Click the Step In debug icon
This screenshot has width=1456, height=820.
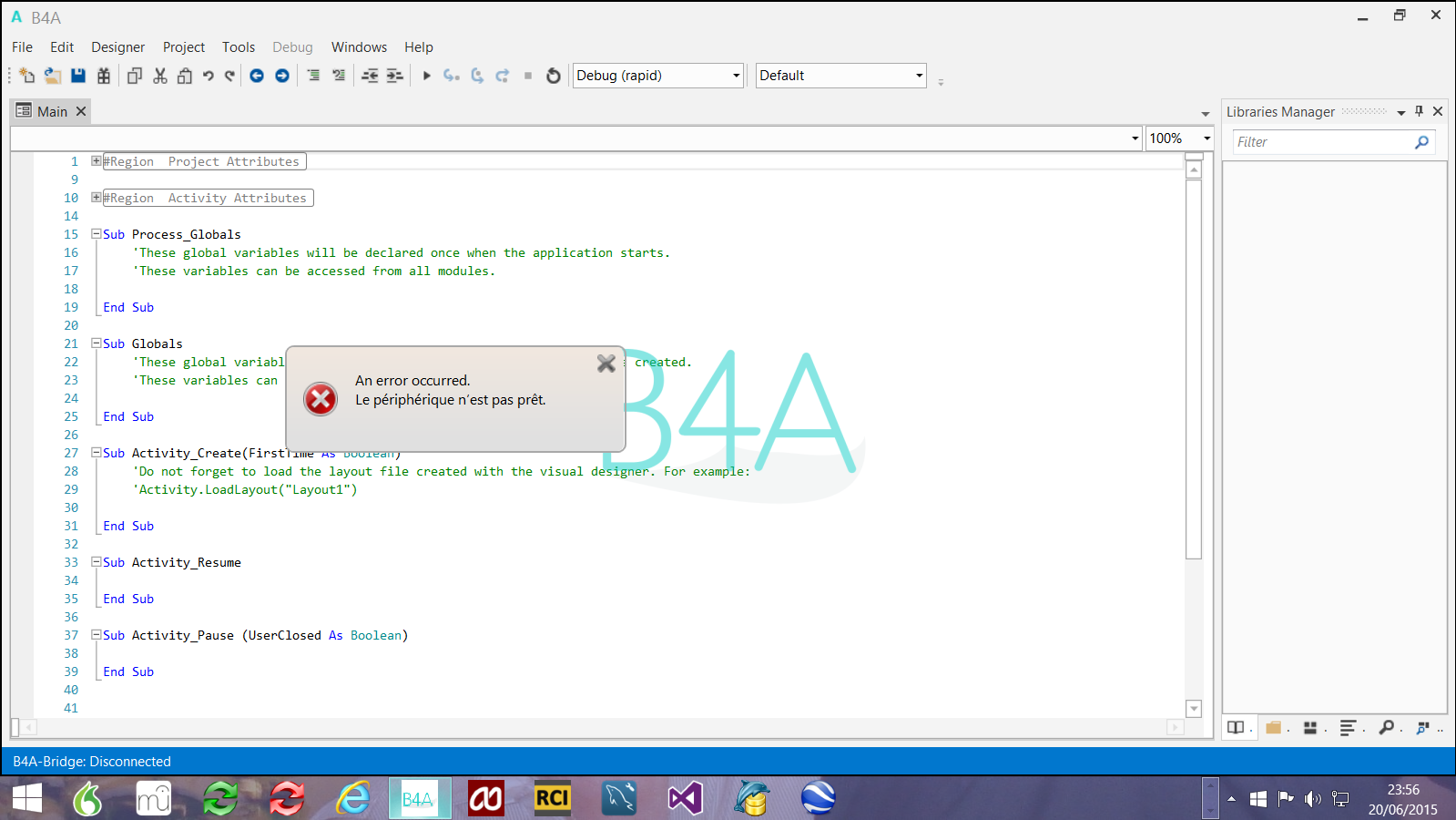(x=452, y=76)
